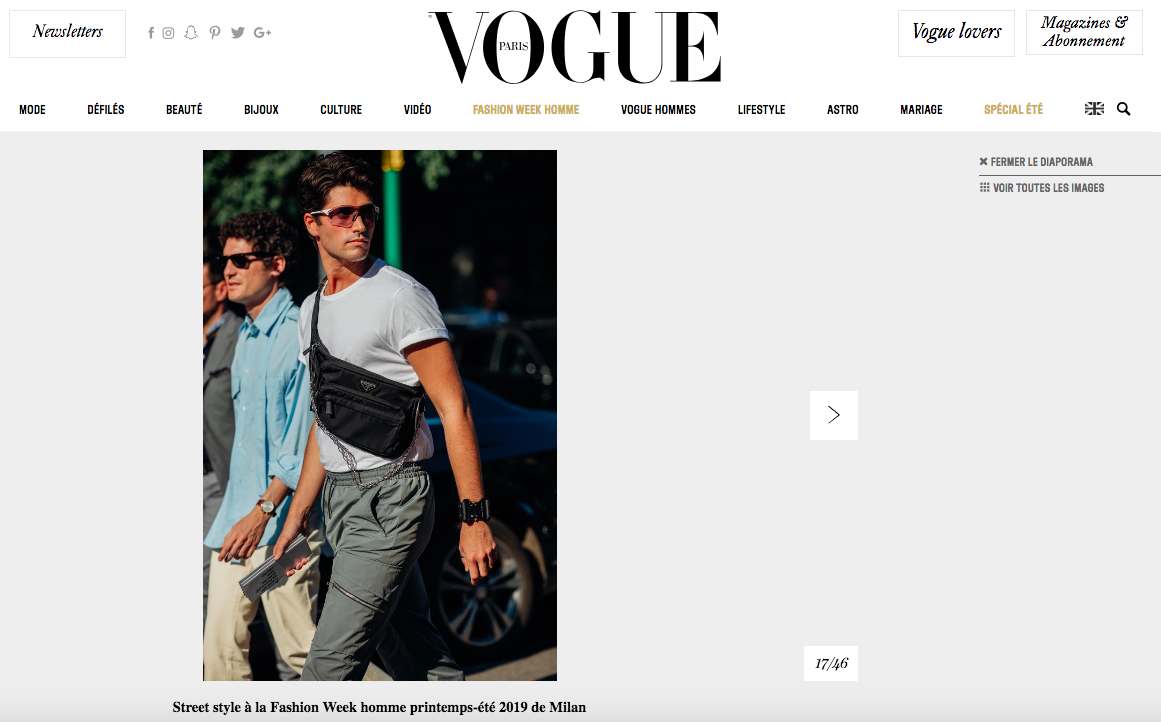
Task: Select the Fashion Week Homme menu item
Action: tap(526, 110)
